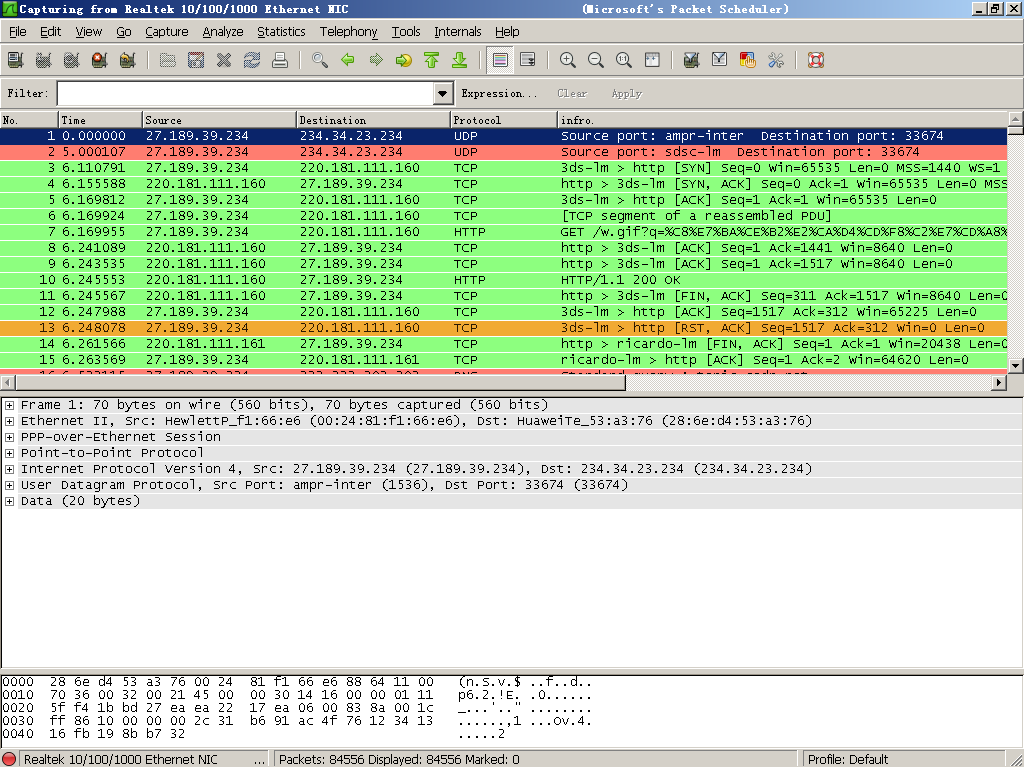The width and height of the screenshot is (1024, 768).
Task: Go back in packet history arrow
Action: click(348, 60)
